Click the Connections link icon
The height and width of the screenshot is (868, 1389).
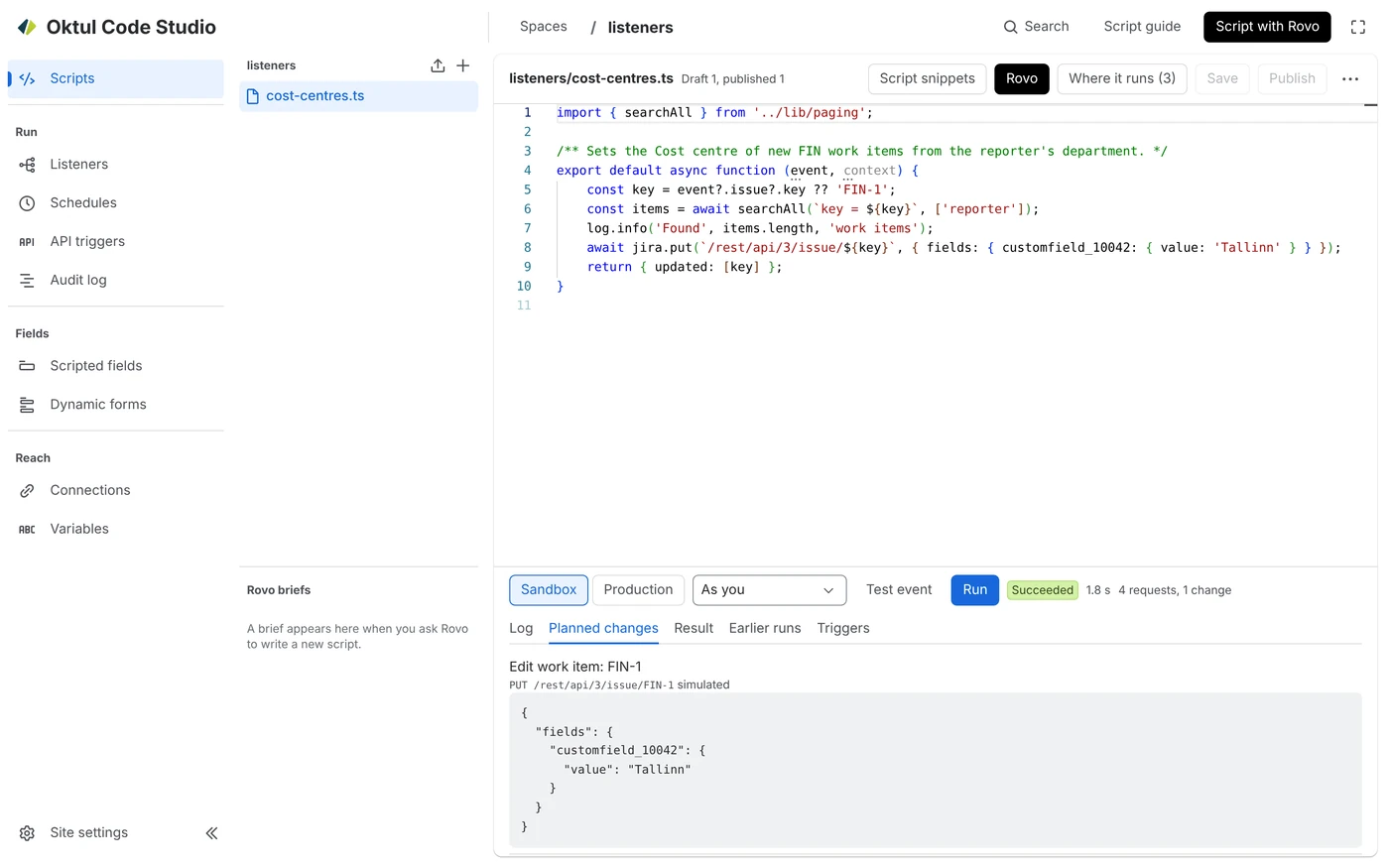pos(28,491)
